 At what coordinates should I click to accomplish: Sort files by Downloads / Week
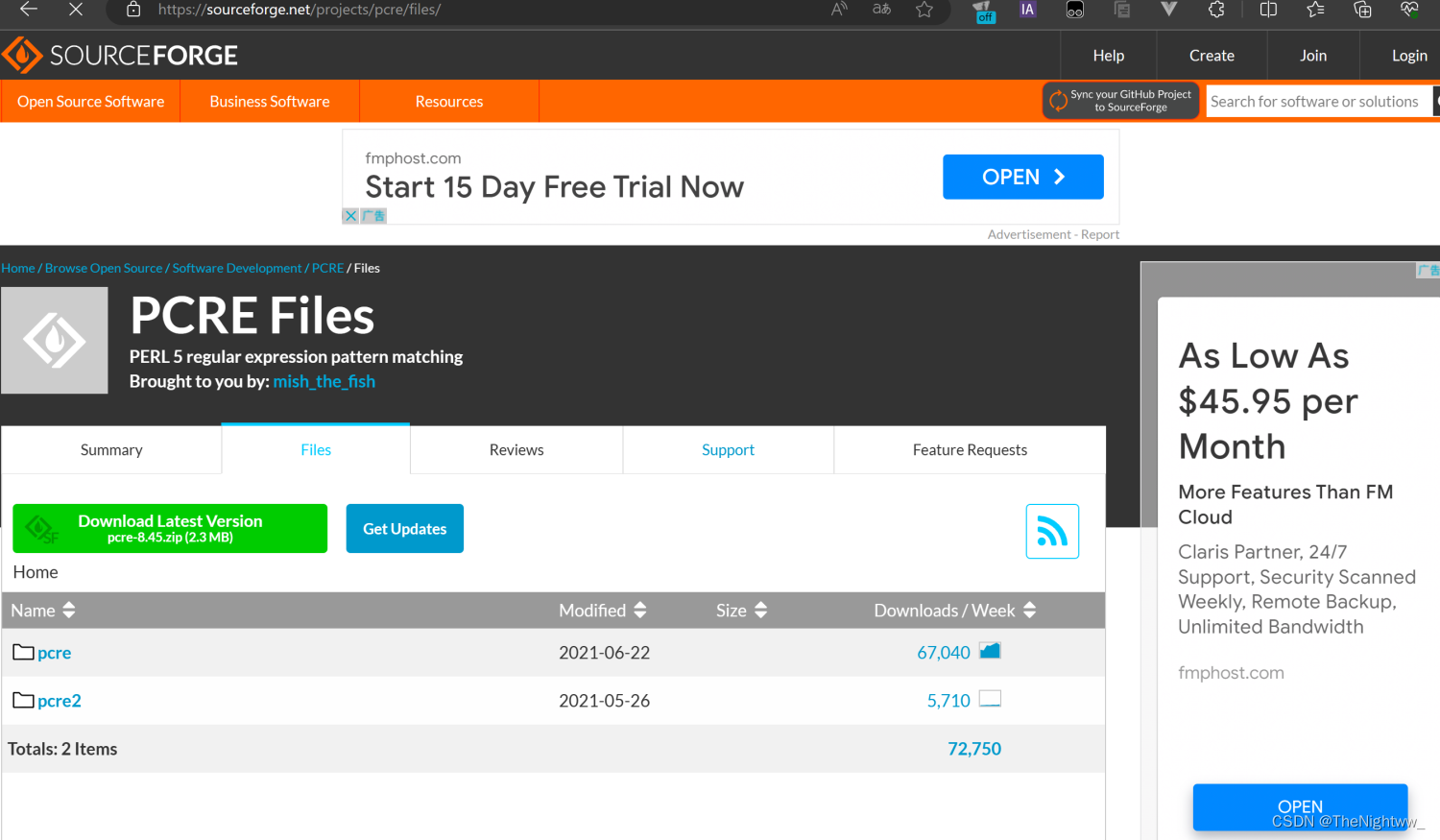[x=955, y=611]
